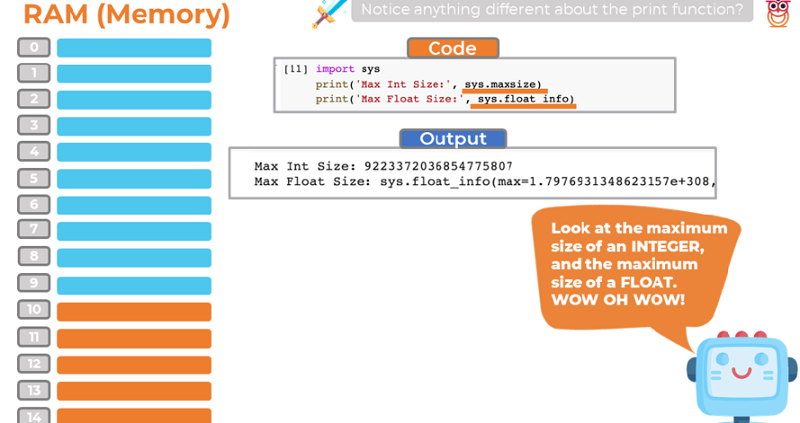Click the orange memory bar at address 12
The height and width of the screenshot is (423, 800).
[134, 365]
